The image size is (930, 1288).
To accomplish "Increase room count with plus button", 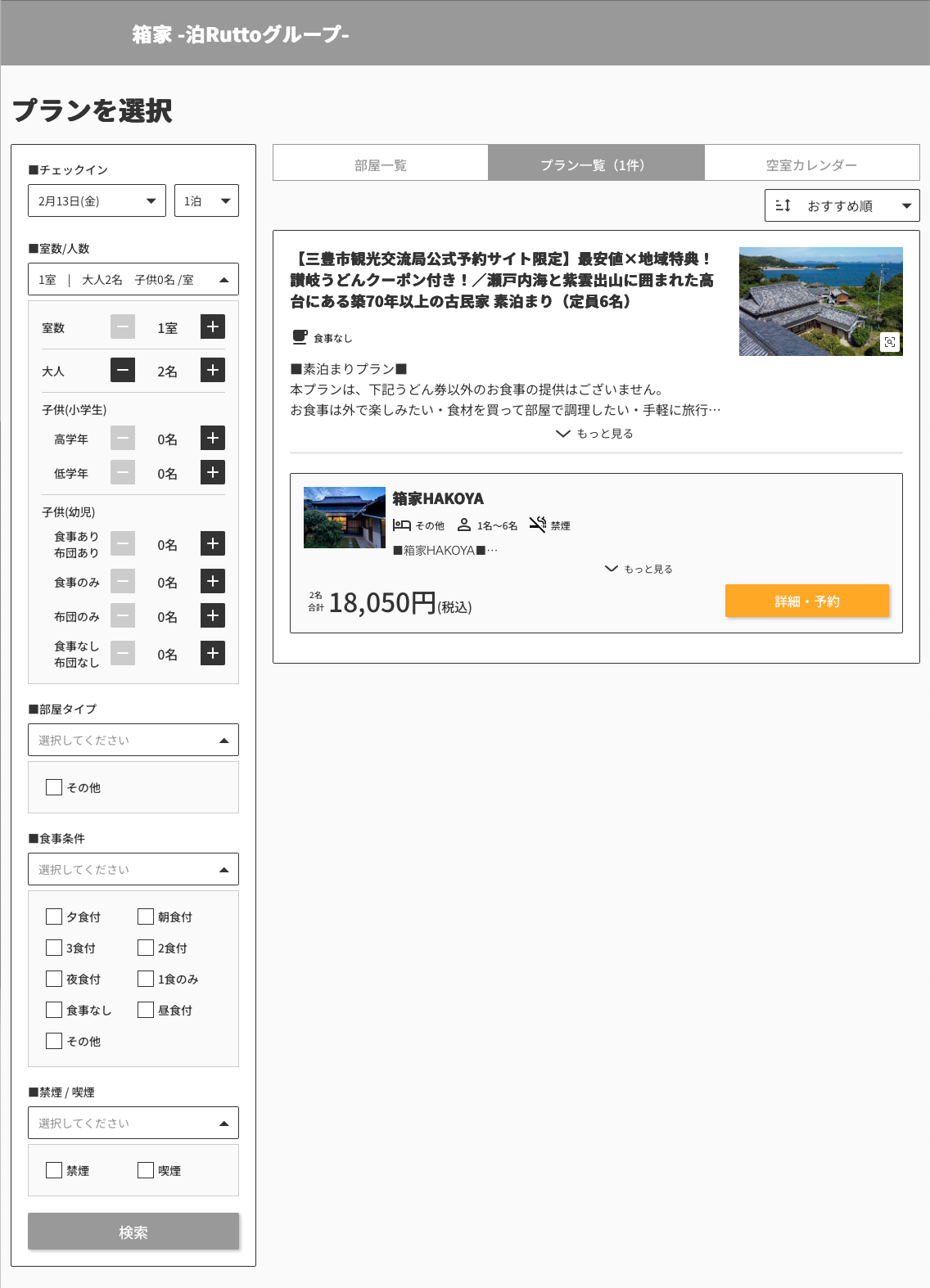I will click(213, 327).
